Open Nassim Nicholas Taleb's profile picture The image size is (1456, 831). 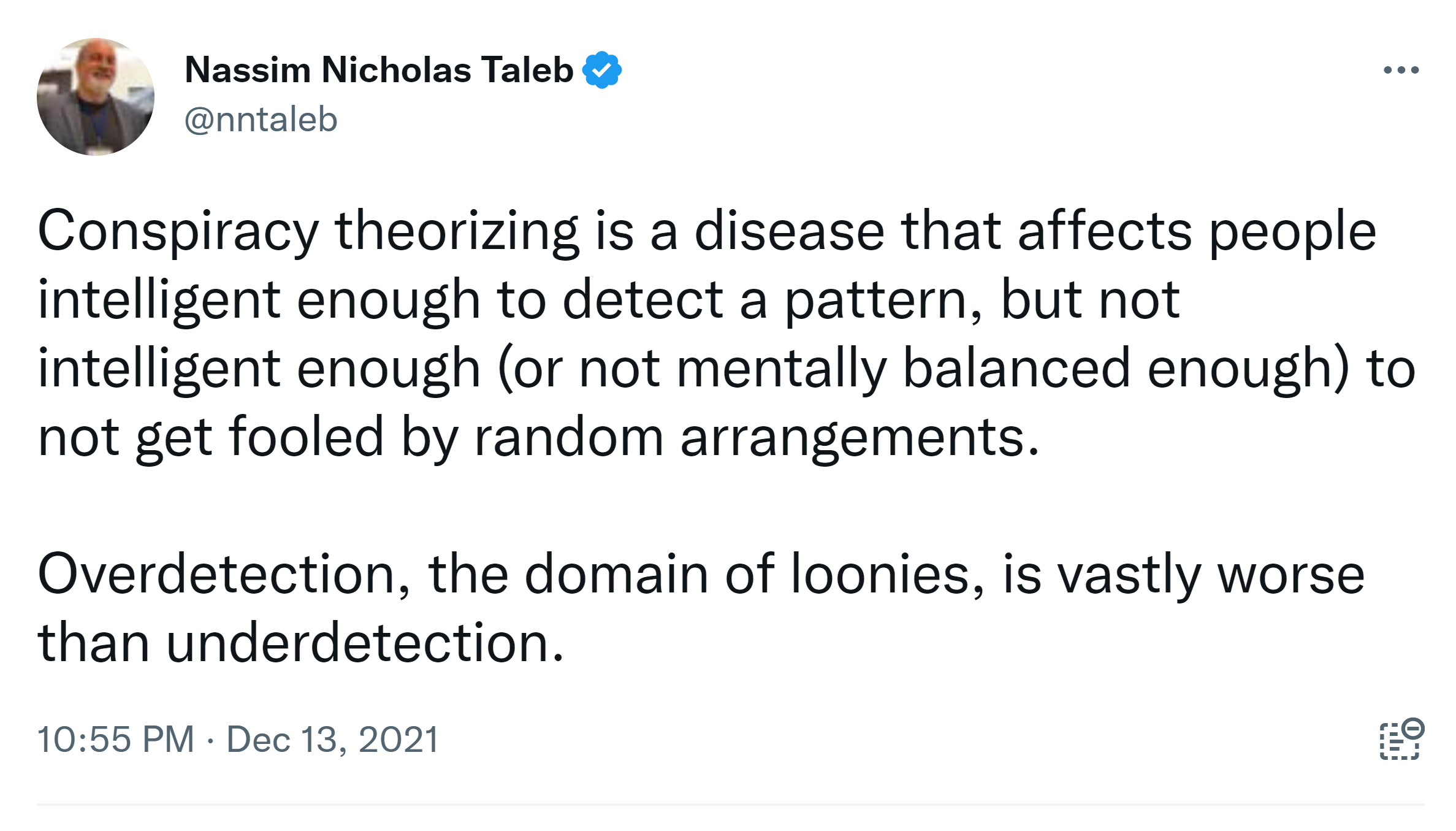(x=96, y=97)
